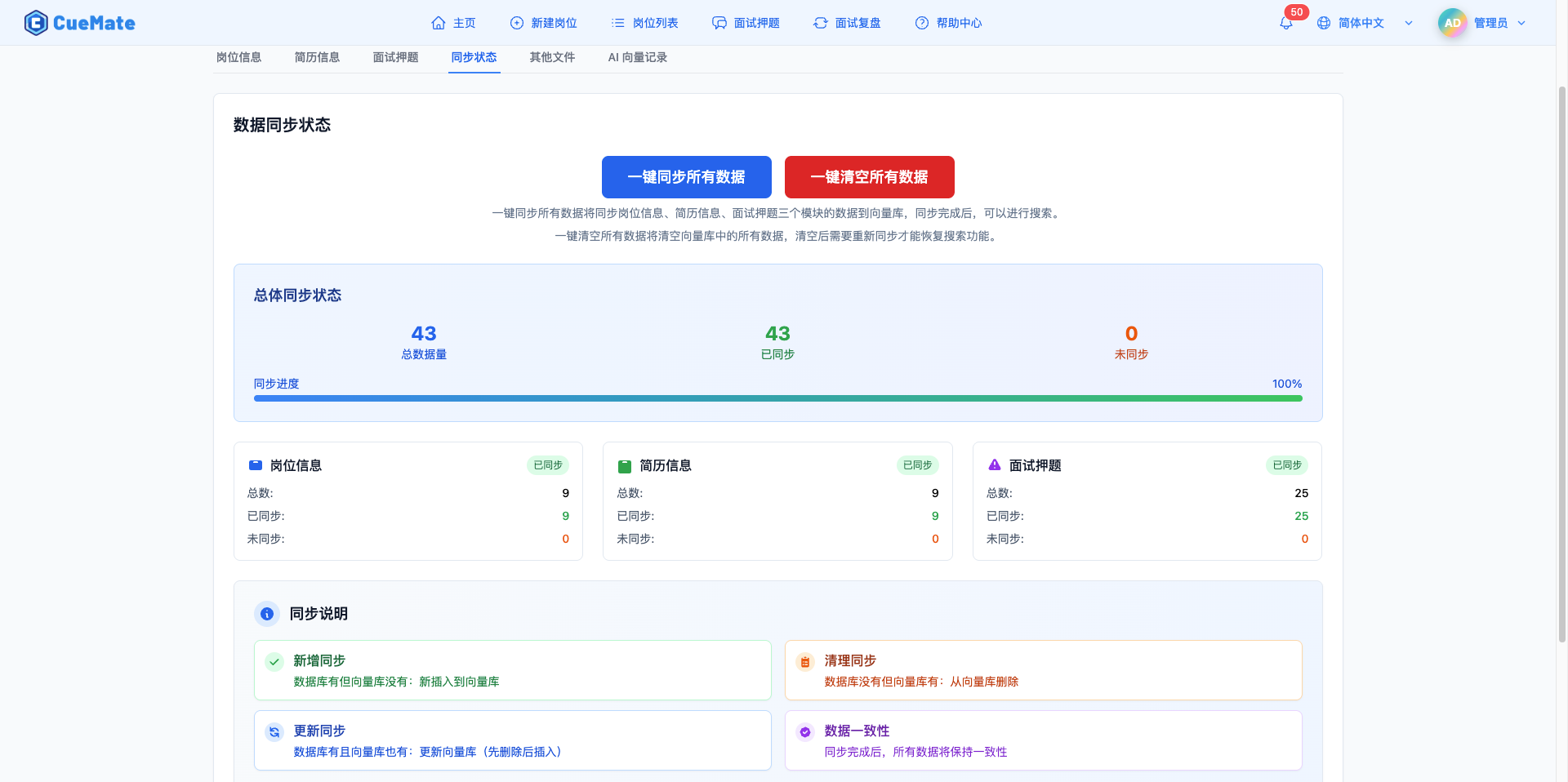Click the globe icon next to 简体中文

[x=1323, y=22]
